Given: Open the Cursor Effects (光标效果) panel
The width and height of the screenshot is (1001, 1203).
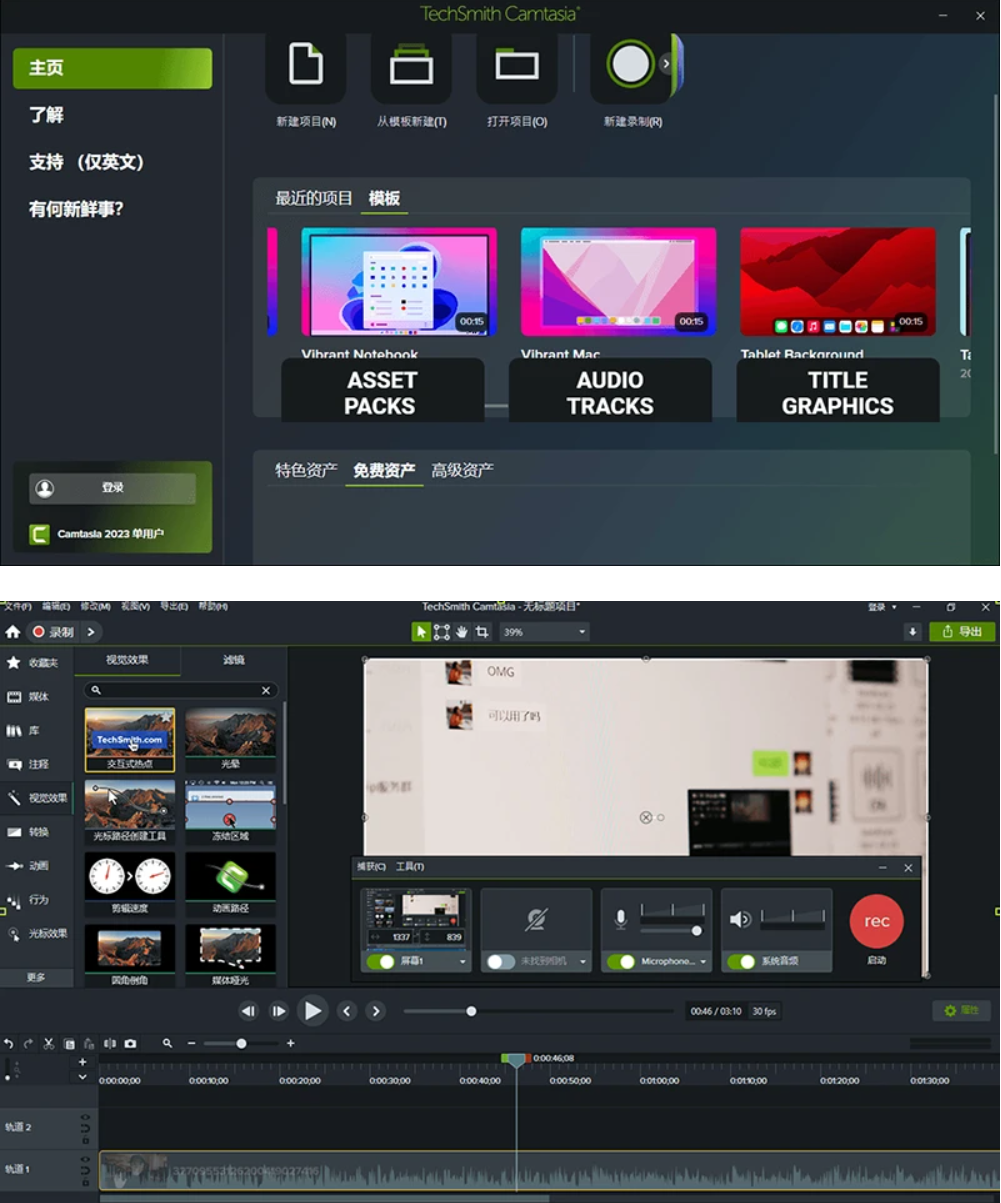Looking at the screenshot, I should pyautogui.click(x=37, y=934).
